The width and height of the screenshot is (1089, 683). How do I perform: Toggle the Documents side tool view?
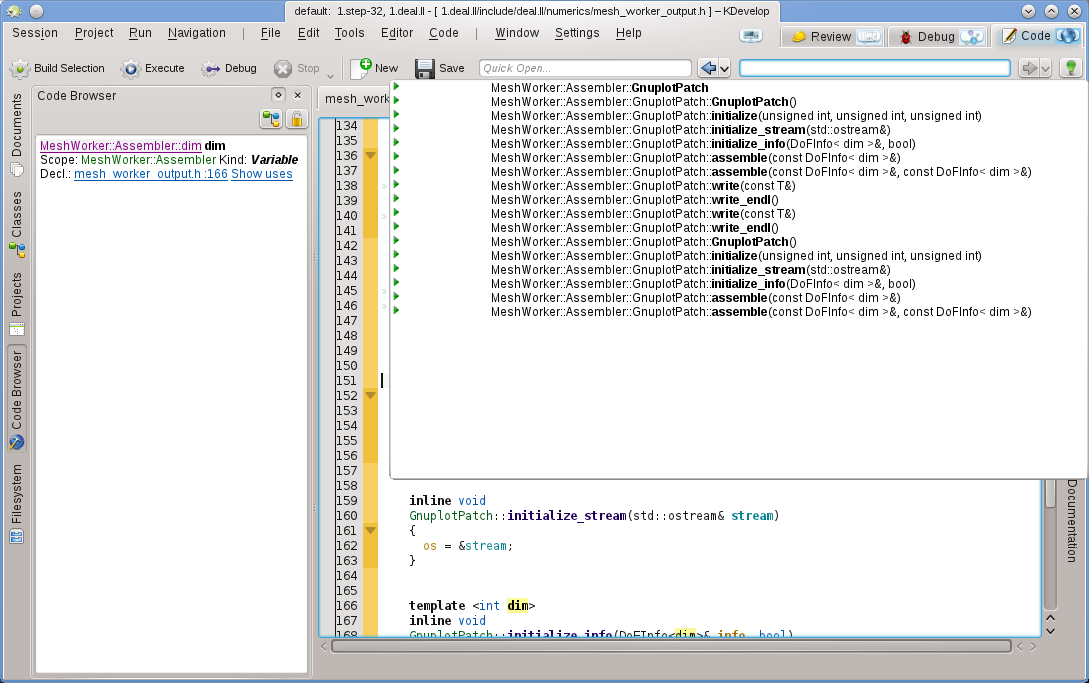coord(17,134)
